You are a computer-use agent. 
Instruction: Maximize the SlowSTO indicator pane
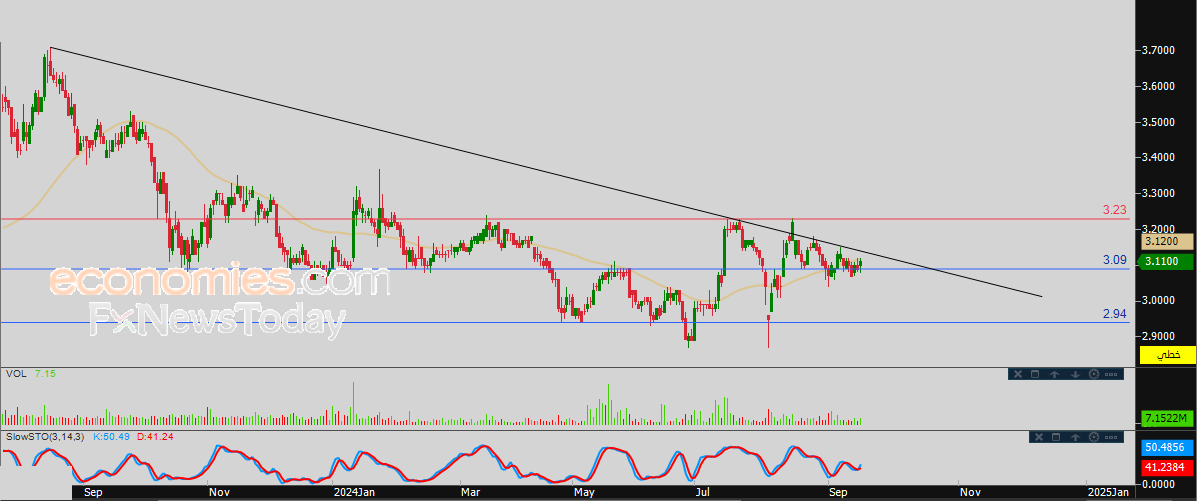pos(1056,437)
